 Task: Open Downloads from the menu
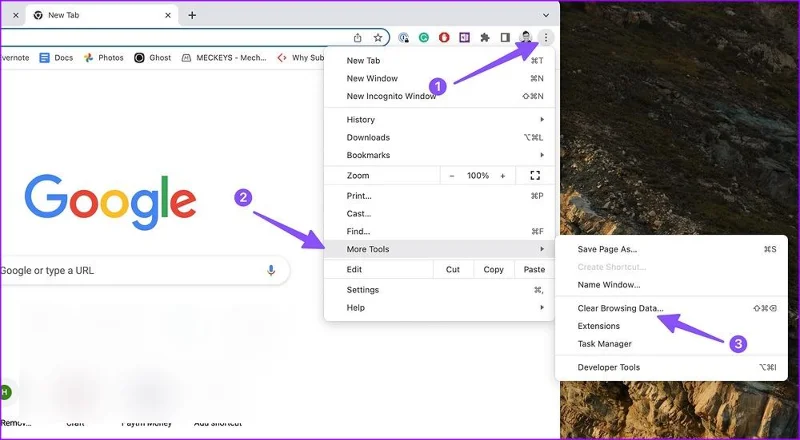439,137
